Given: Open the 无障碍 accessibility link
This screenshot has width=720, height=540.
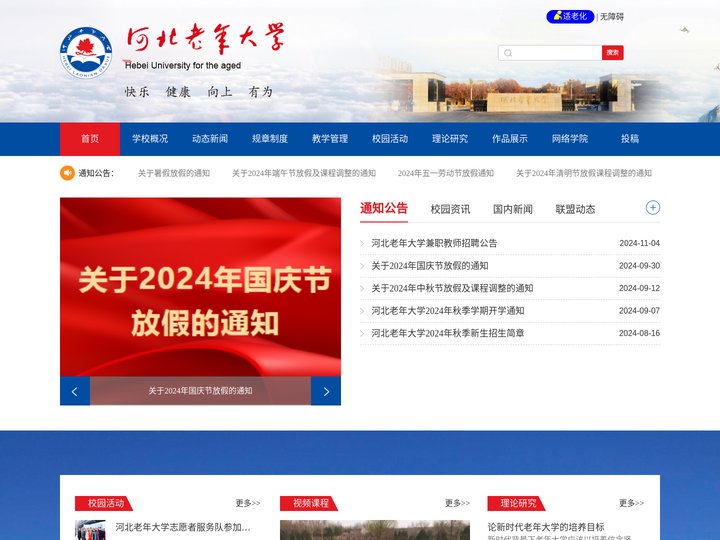Looking at the screenshot, I should (612, 17).
